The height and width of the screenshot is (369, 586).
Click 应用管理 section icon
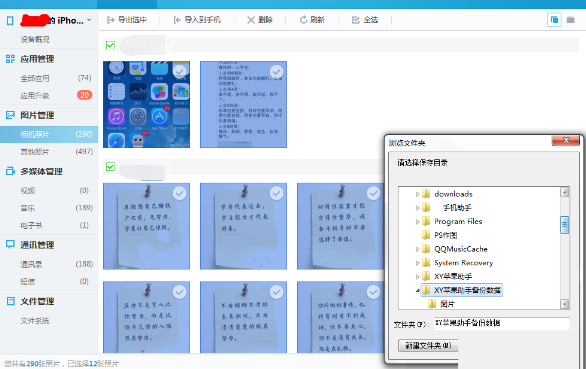10,59
